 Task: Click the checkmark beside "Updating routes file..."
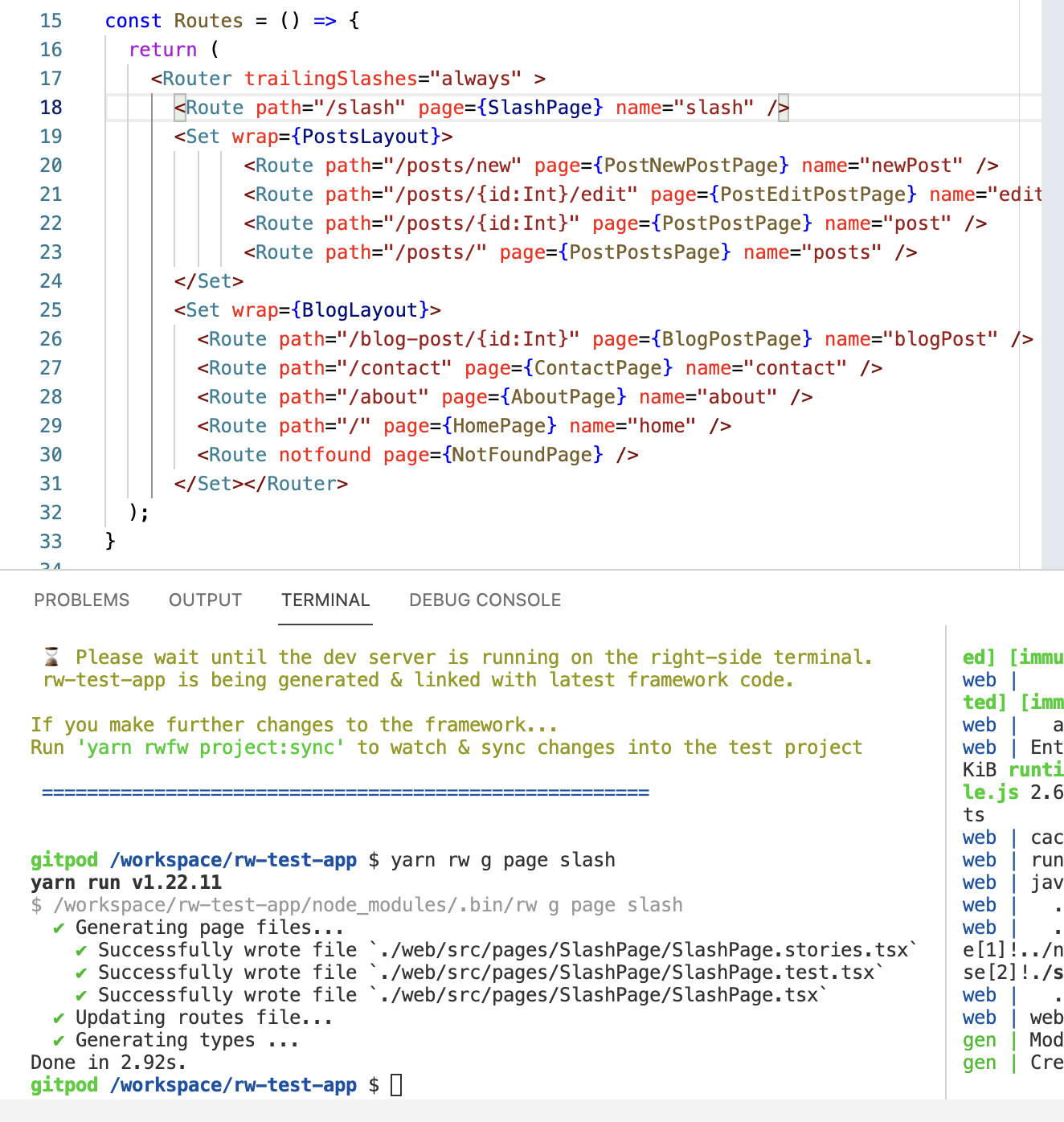[58, 1017]
